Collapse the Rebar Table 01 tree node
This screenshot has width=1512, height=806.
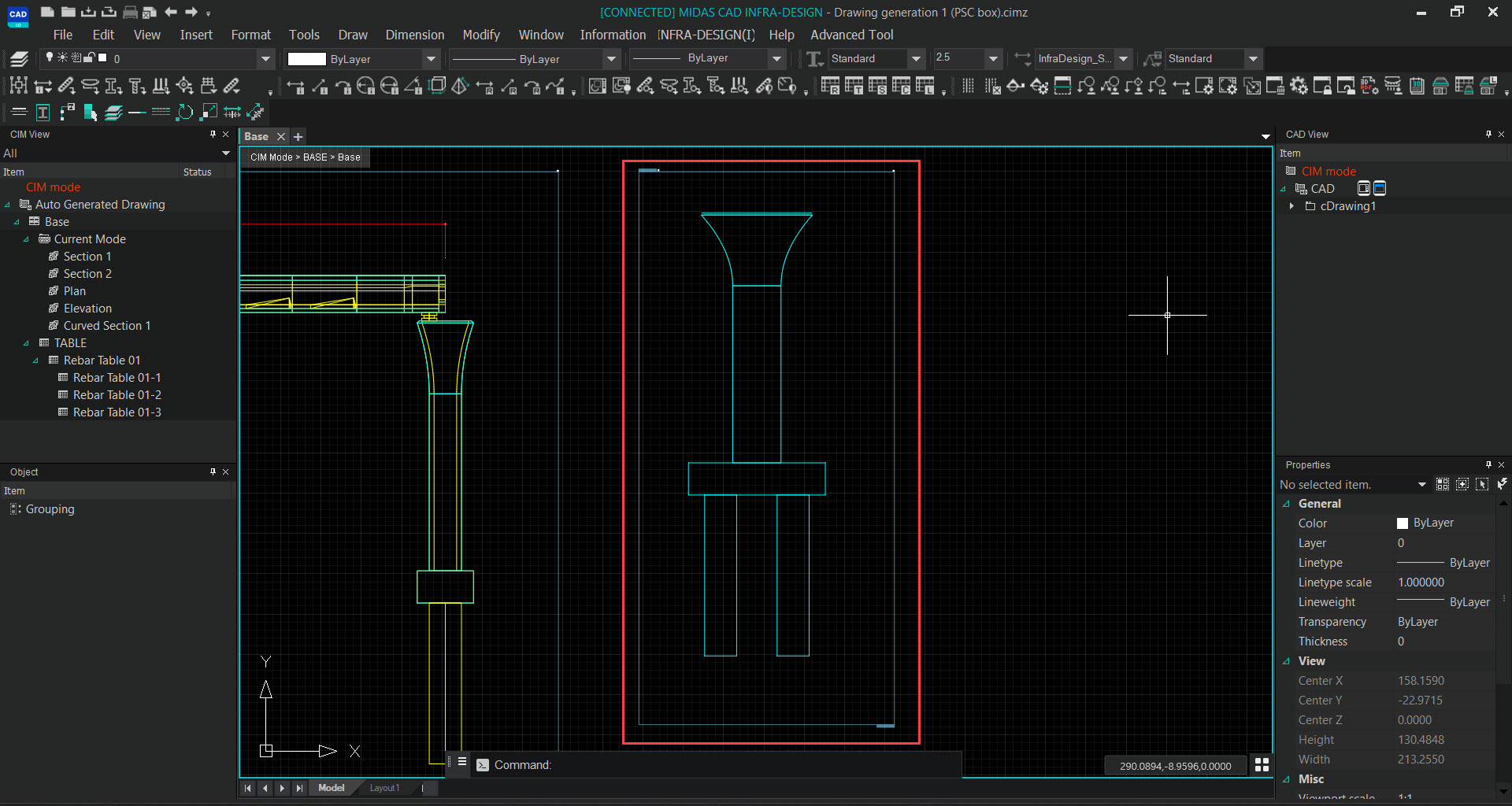pos(35,360)
